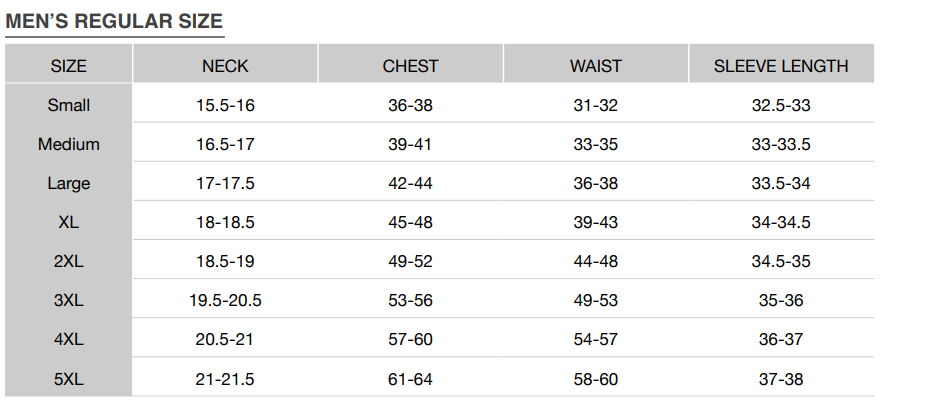Screen dimensions: 925x412
Task: Click the neck value 15.5-16
Action: coord(225,106)
